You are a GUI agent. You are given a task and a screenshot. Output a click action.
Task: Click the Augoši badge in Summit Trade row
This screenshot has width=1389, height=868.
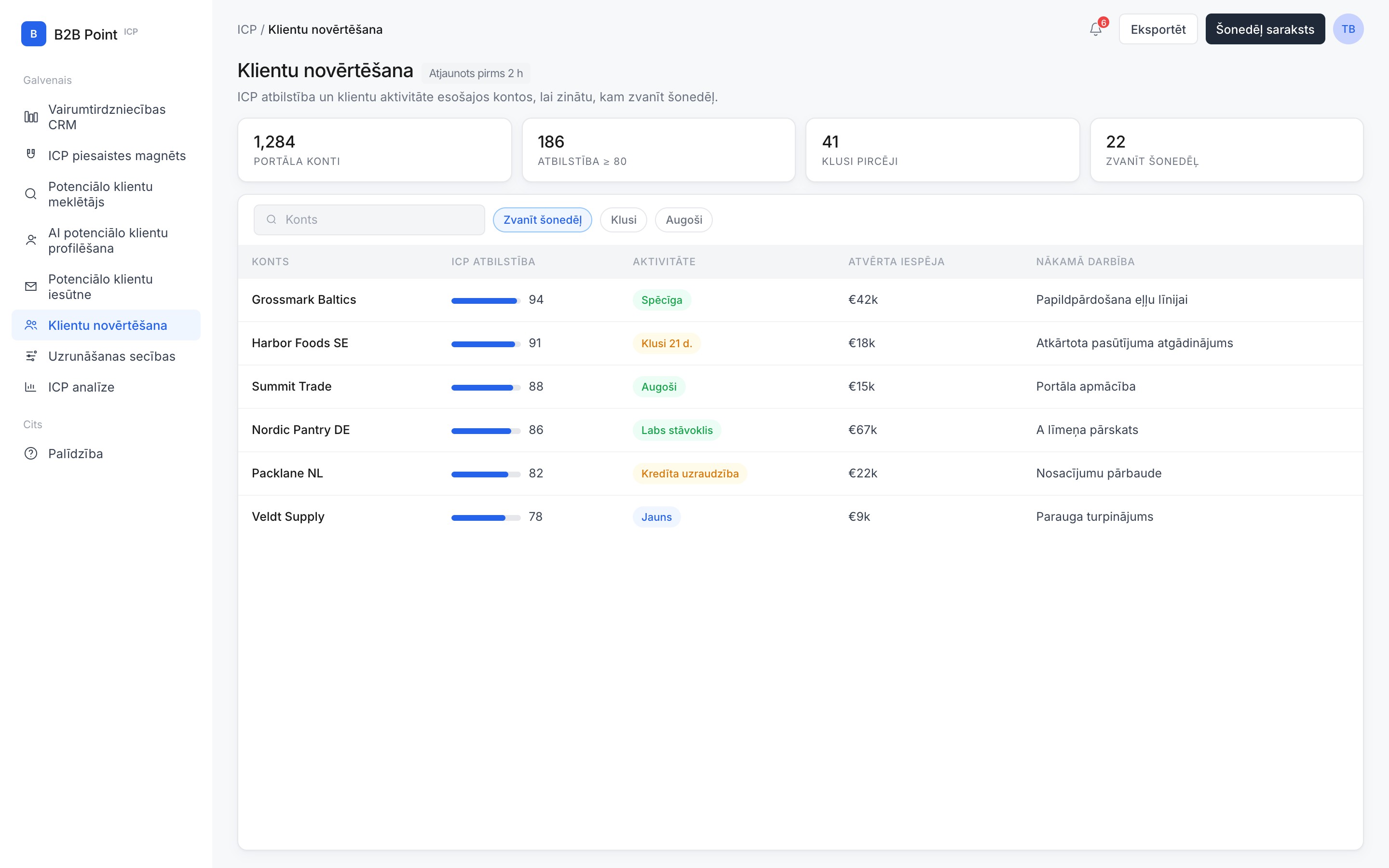pyautogui.click(x=659, y=387)
